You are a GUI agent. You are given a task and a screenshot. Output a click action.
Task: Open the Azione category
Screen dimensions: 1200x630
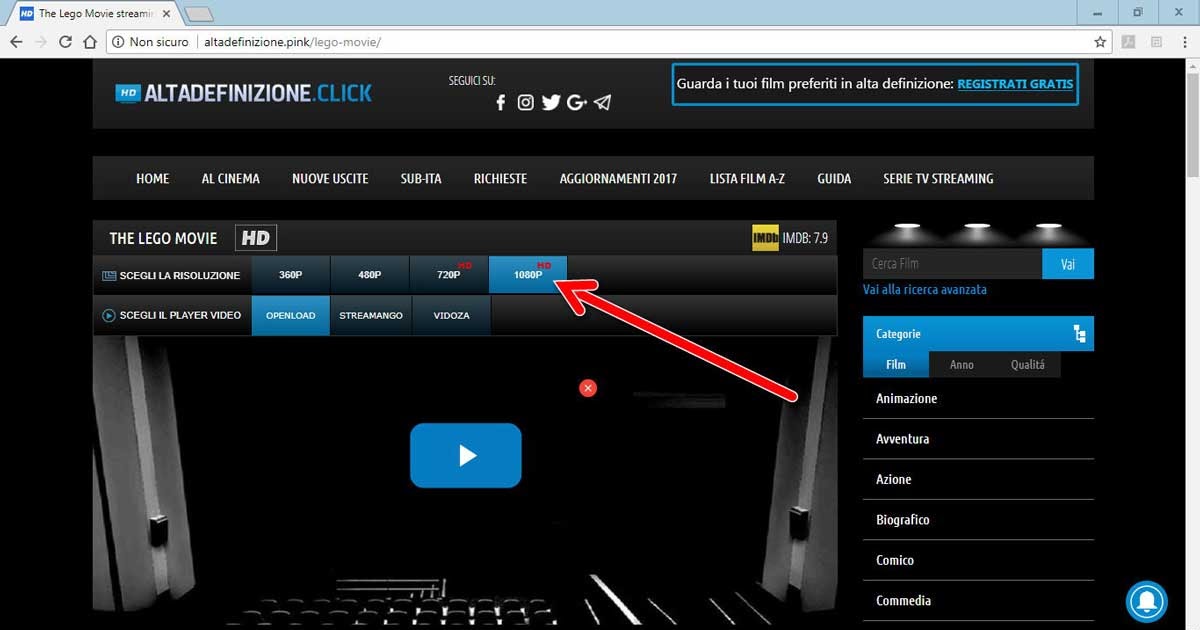coord(894,479)
